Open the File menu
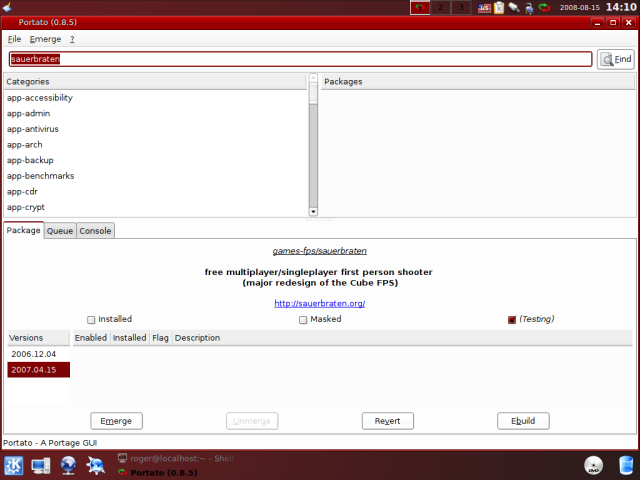This screenshot has width=640, height=480. click(14, 39)
